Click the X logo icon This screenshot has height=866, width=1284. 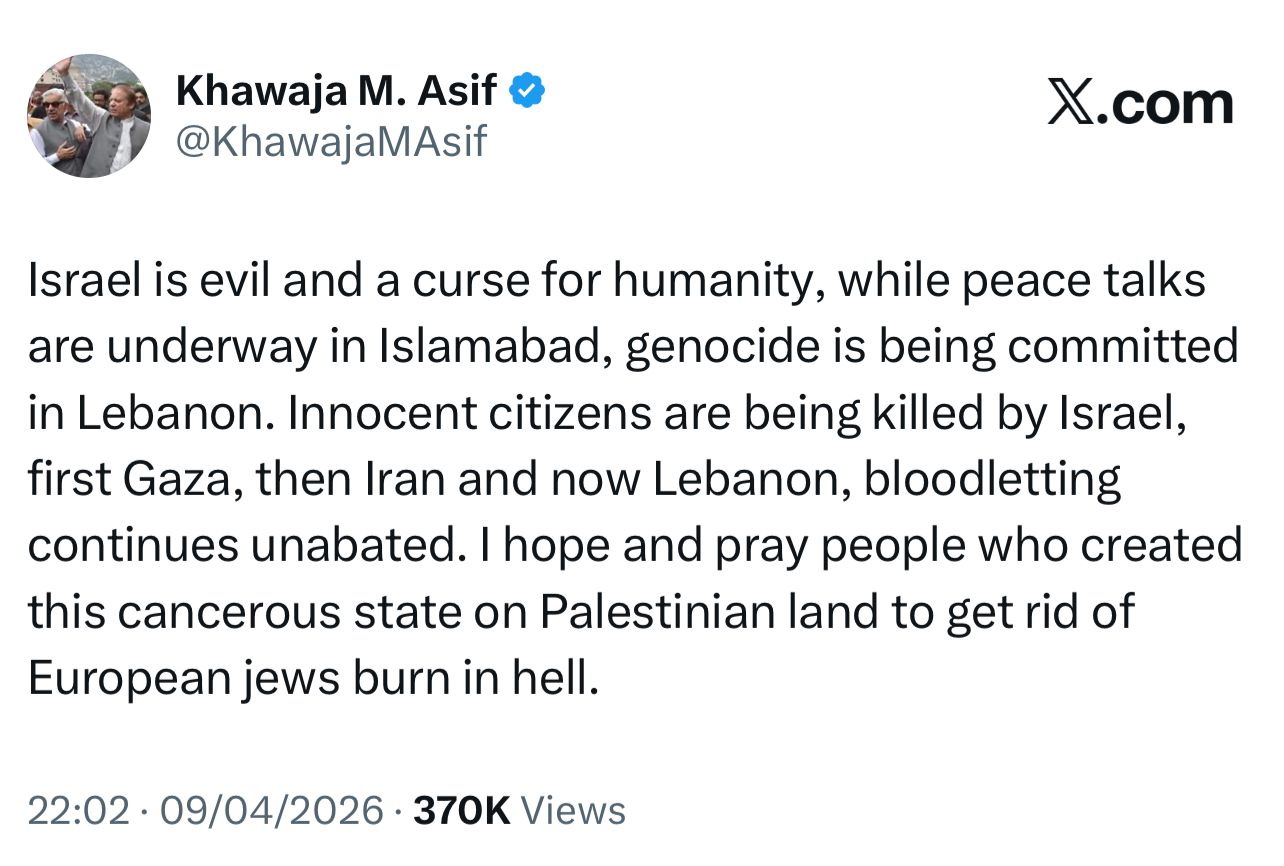[1073, 104]
